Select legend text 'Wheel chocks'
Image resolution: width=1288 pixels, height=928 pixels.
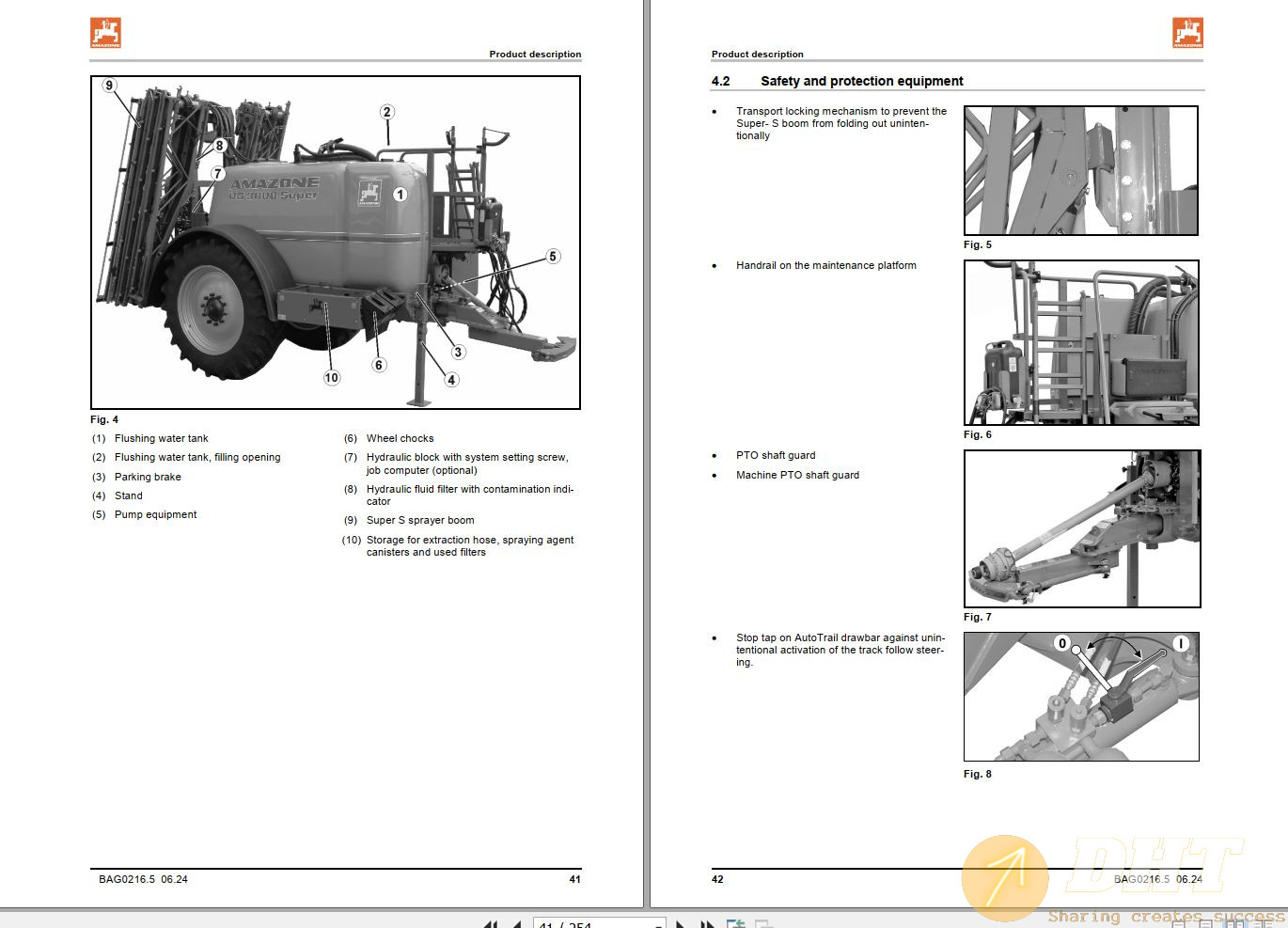coord(401,438)
